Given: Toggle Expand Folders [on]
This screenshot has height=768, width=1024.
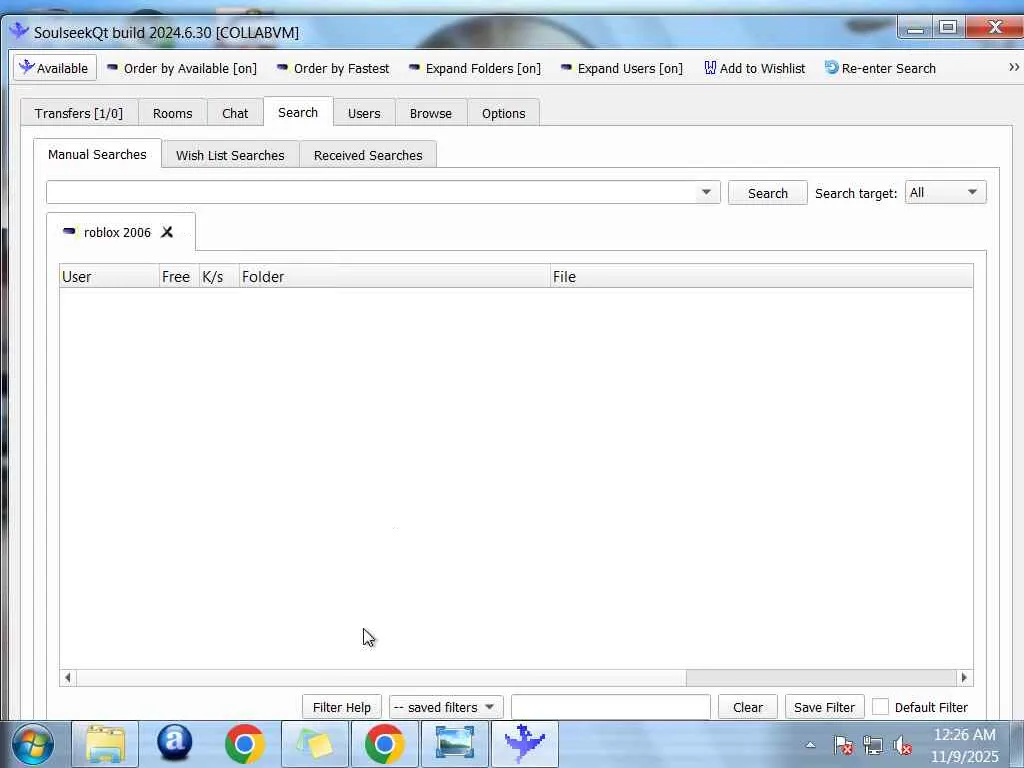Looking at the screenshot, I should coord(474,68).
